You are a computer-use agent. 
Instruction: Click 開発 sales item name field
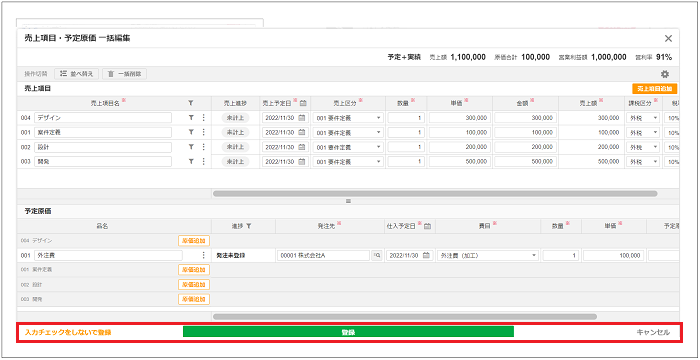click(x=103, y=161)
